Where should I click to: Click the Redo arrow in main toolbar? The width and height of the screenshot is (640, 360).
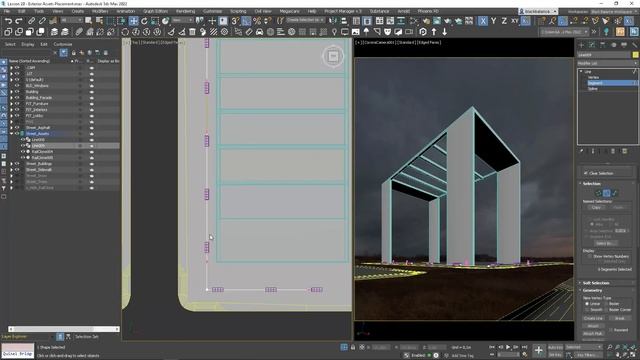pyautogui.click(x=19, y=21)
